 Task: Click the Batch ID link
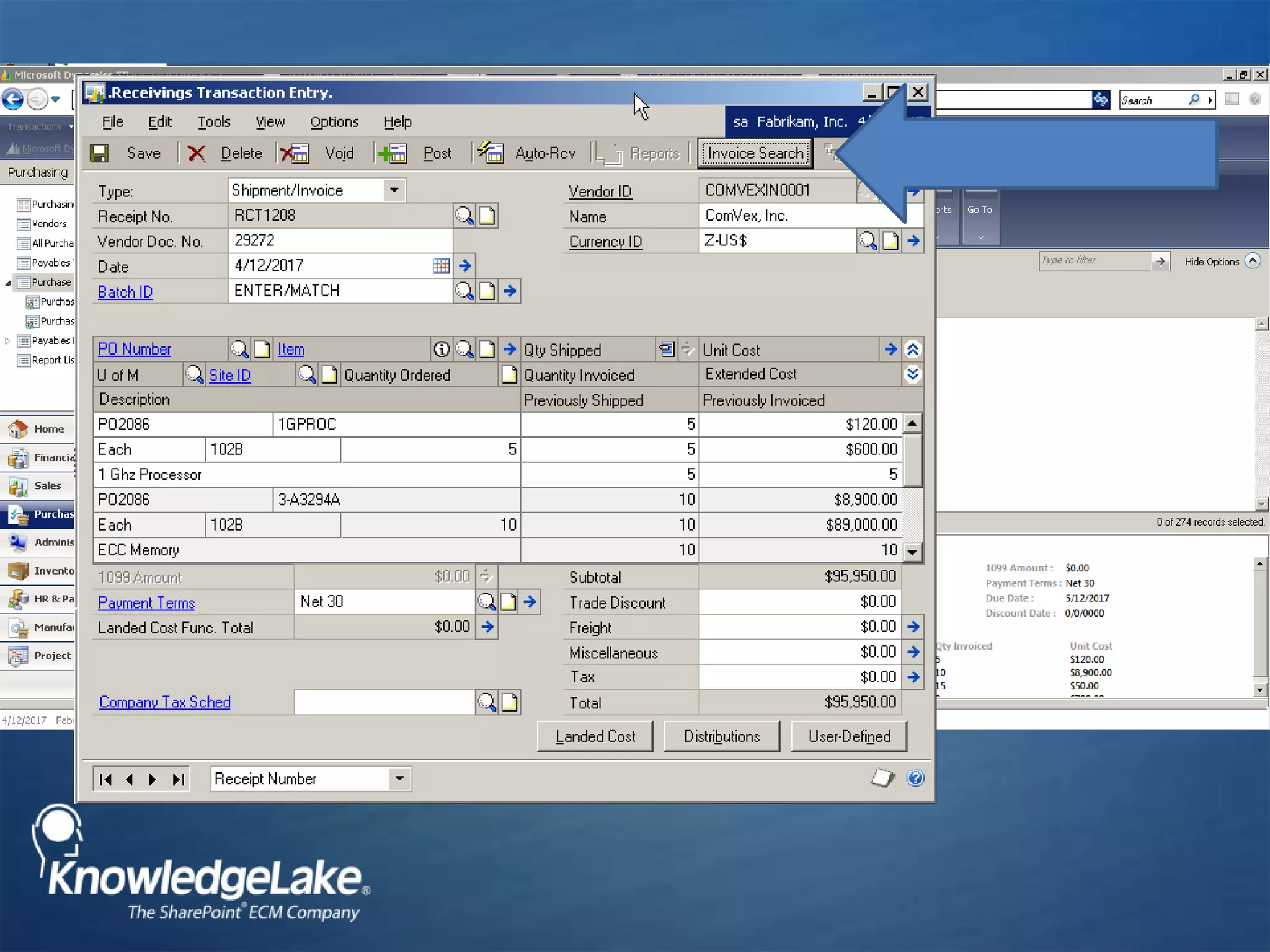point(125,292)
